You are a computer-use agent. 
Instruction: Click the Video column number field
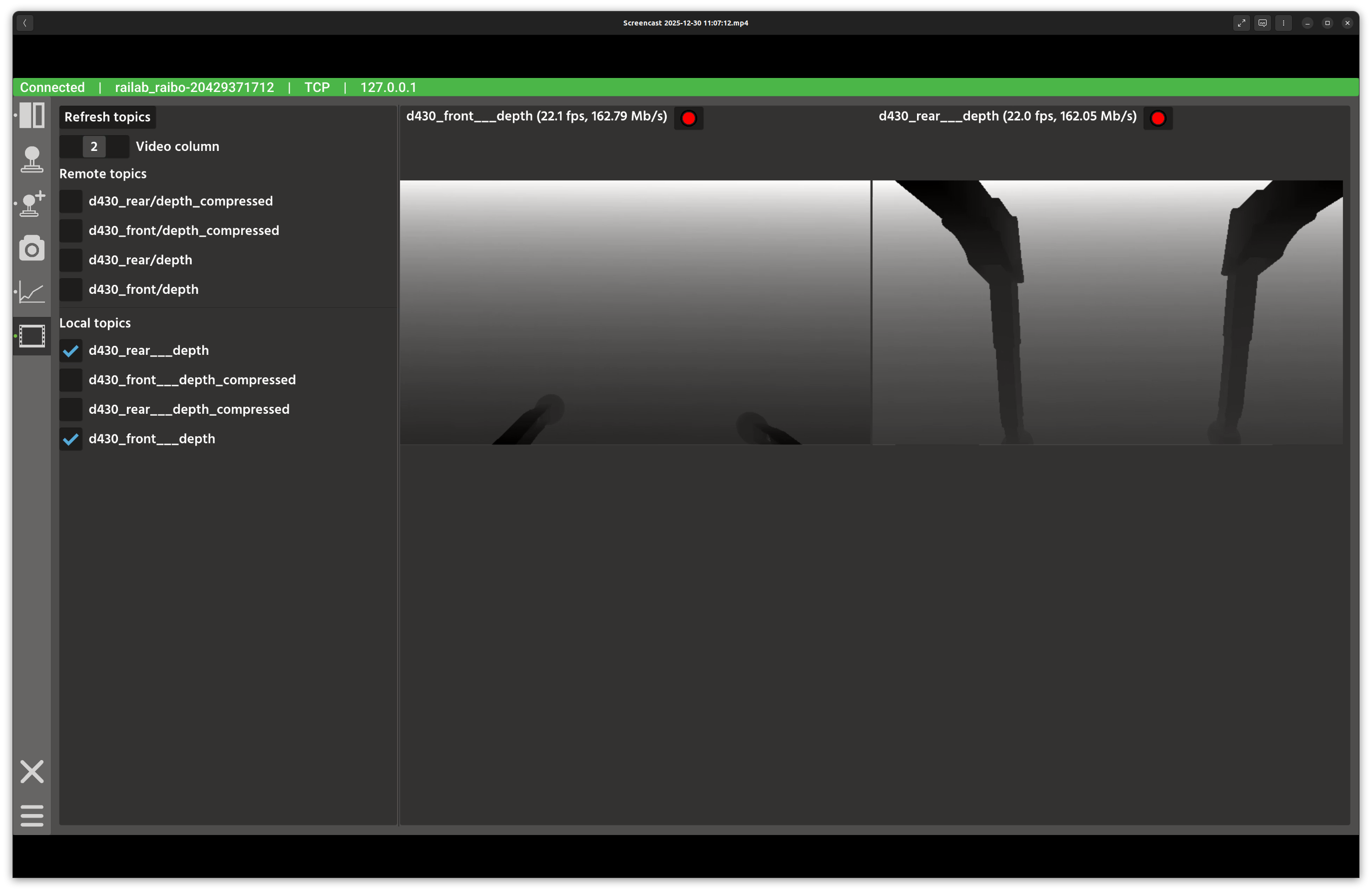[94, 146]
